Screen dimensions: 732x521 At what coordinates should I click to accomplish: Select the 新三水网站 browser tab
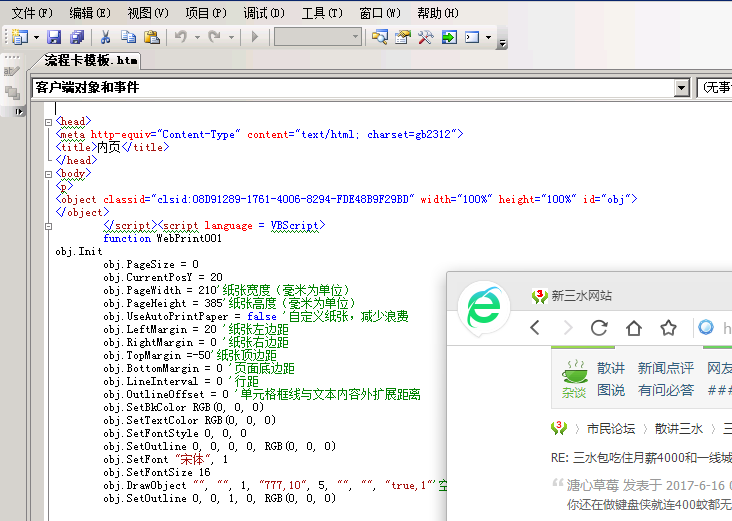coord(580,295)
